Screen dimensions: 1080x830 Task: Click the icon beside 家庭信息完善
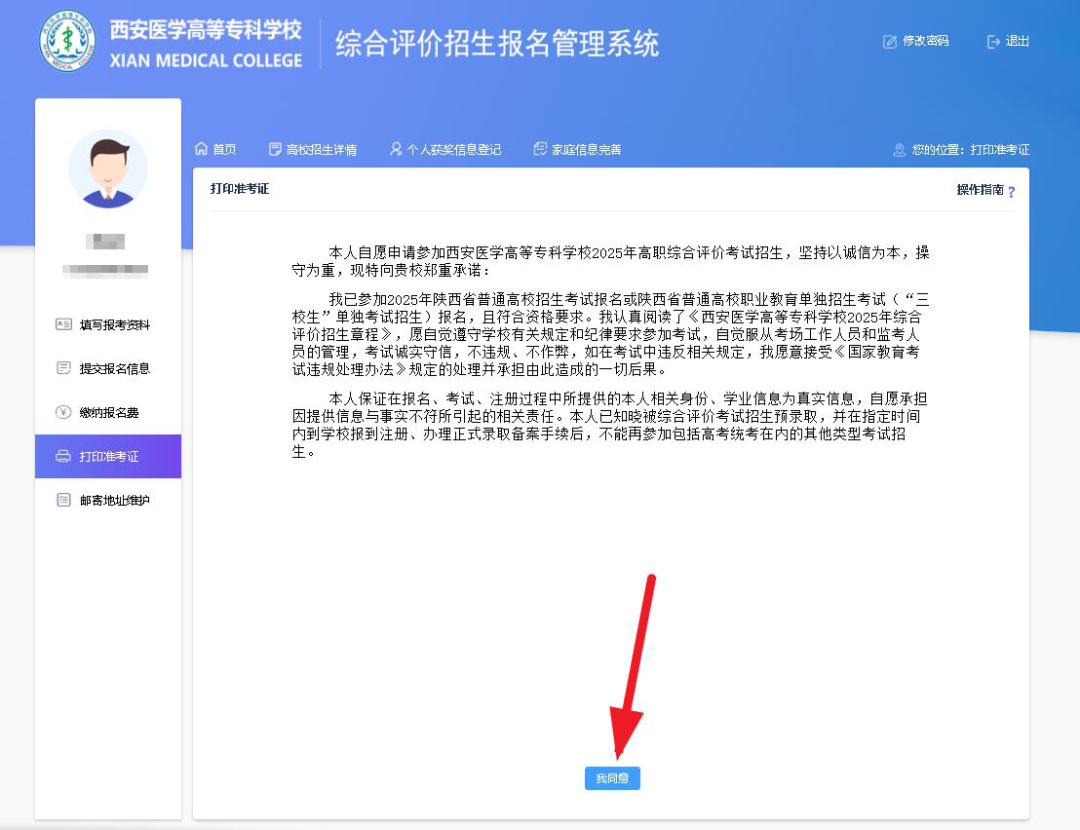(x=540, y=149)
